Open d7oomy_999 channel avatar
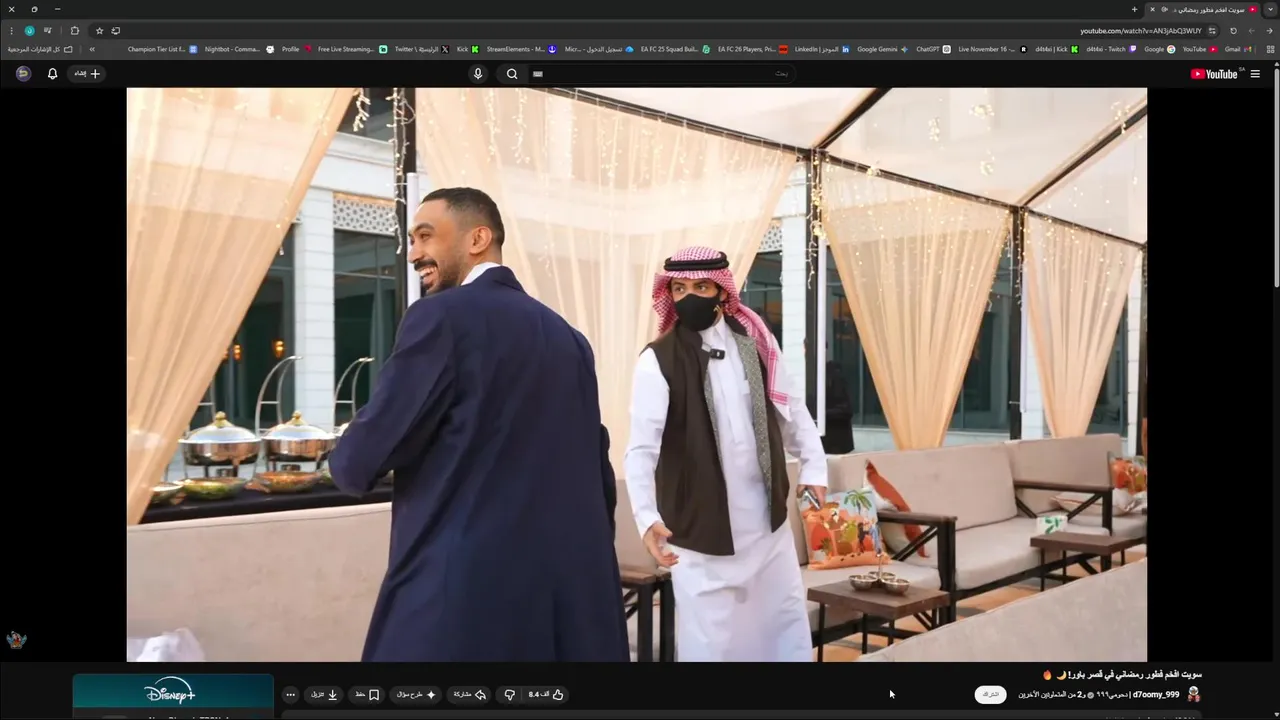The width and height of the screenshot is (1280, 720). pyautogui.click(x=1193, y=694)
